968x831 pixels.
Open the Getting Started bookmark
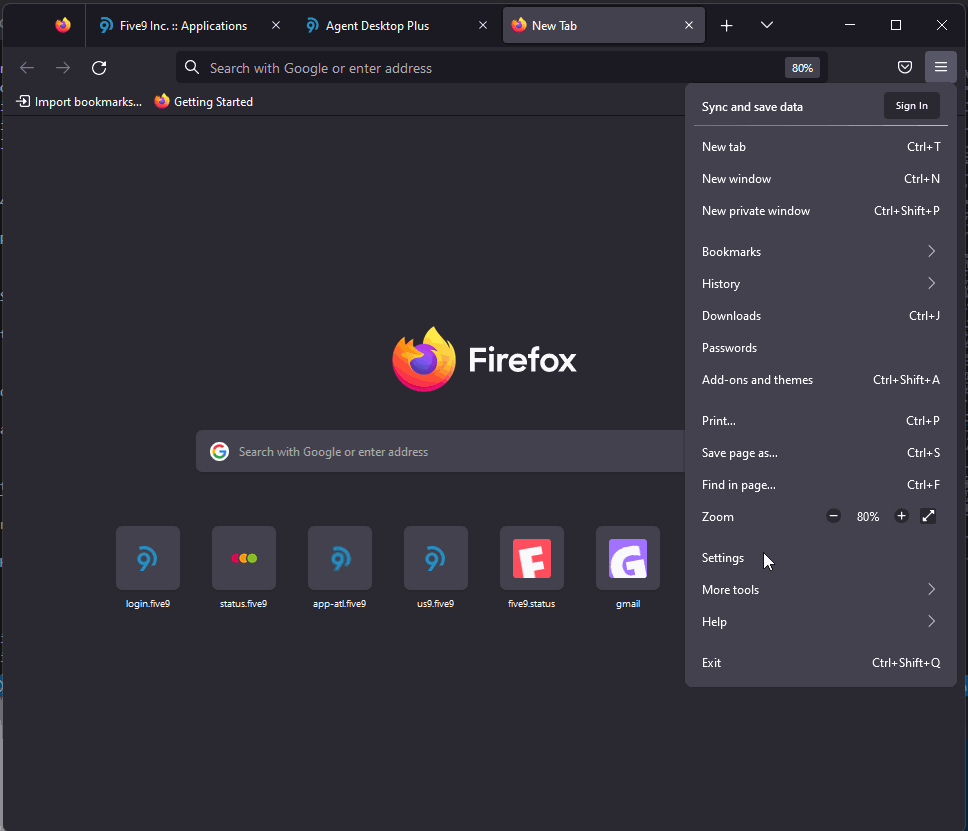204,102
